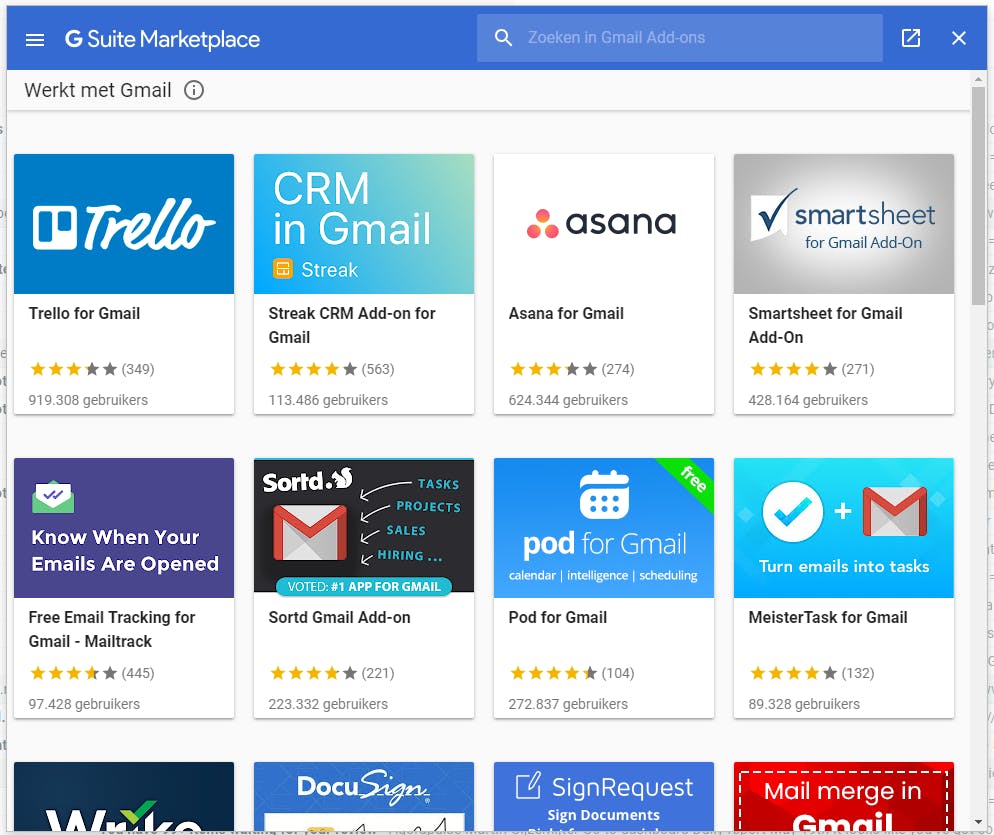
Task: Click the Werkt met Gmail heading
Action: click(x=98, y=90)
